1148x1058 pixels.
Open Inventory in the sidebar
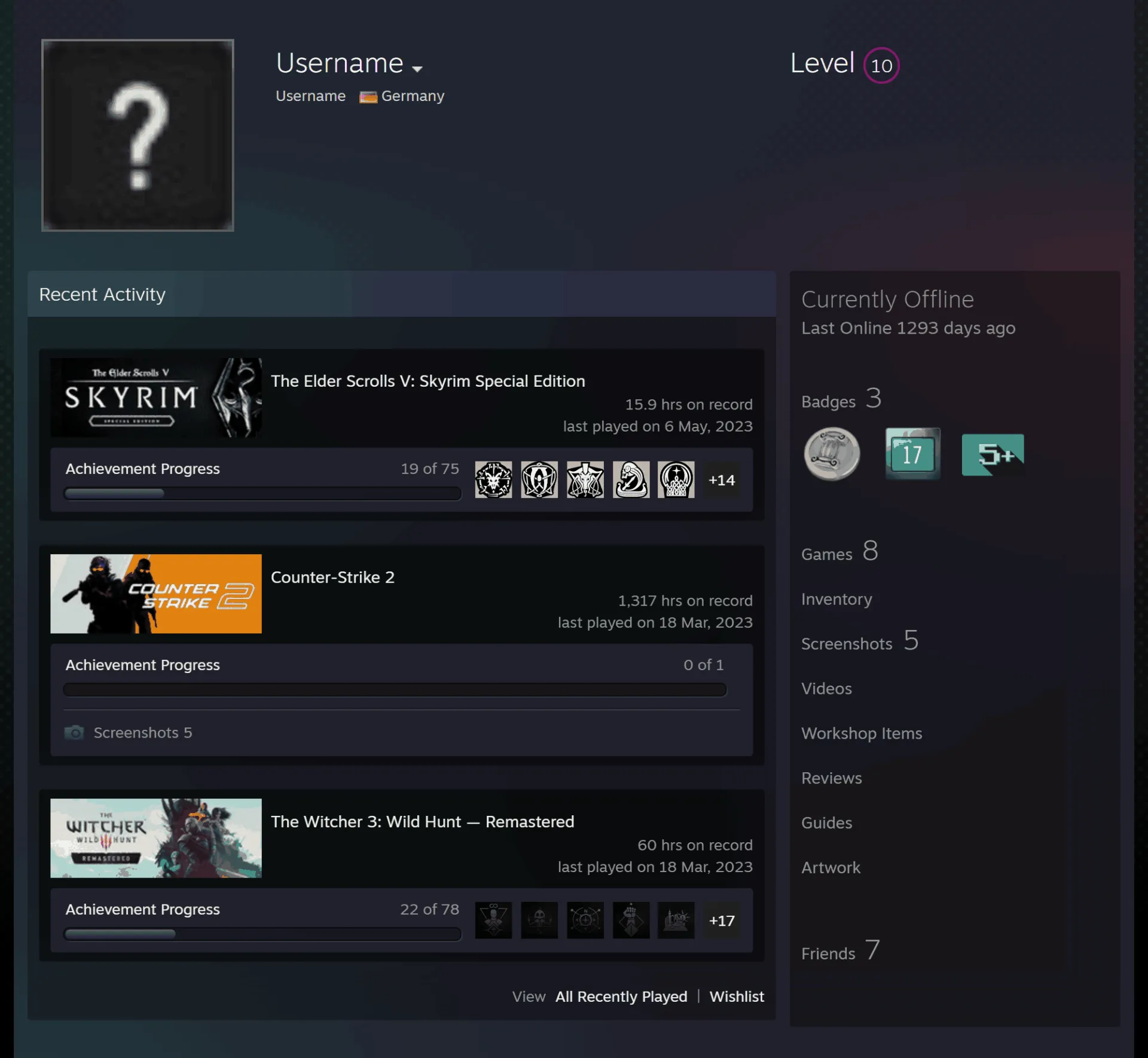click(x=836, y=599)
